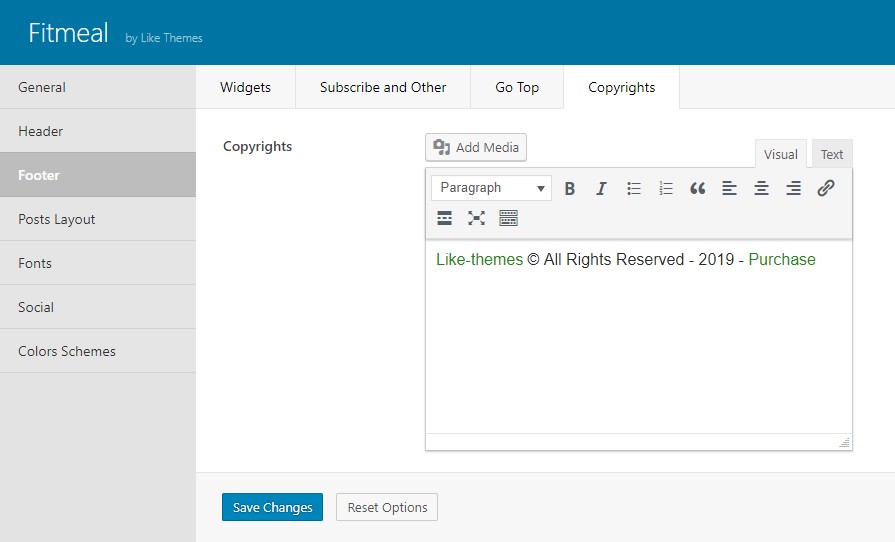Viewport: 895px width, 542px height.
Task: Apply blockquote formatting
Action: tap(698, 188)
